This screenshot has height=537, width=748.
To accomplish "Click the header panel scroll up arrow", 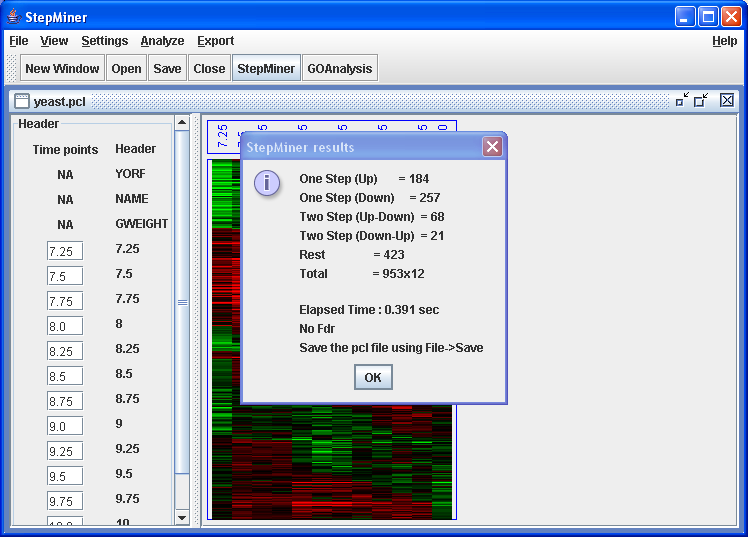I will [x=182, y=123].
